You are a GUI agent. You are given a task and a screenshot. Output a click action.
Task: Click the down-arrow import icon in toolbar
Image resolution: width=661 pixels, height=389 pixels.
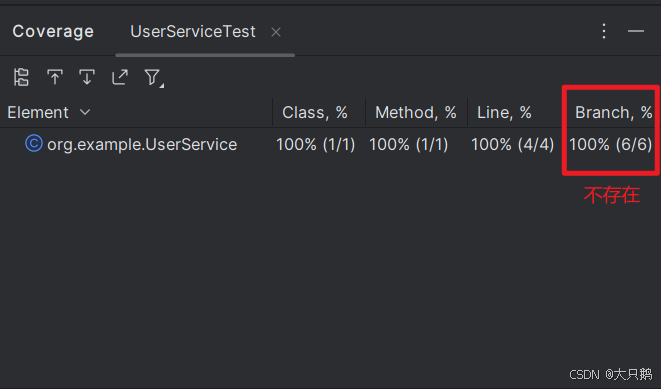pyautogui.click(x=87, y=77)
